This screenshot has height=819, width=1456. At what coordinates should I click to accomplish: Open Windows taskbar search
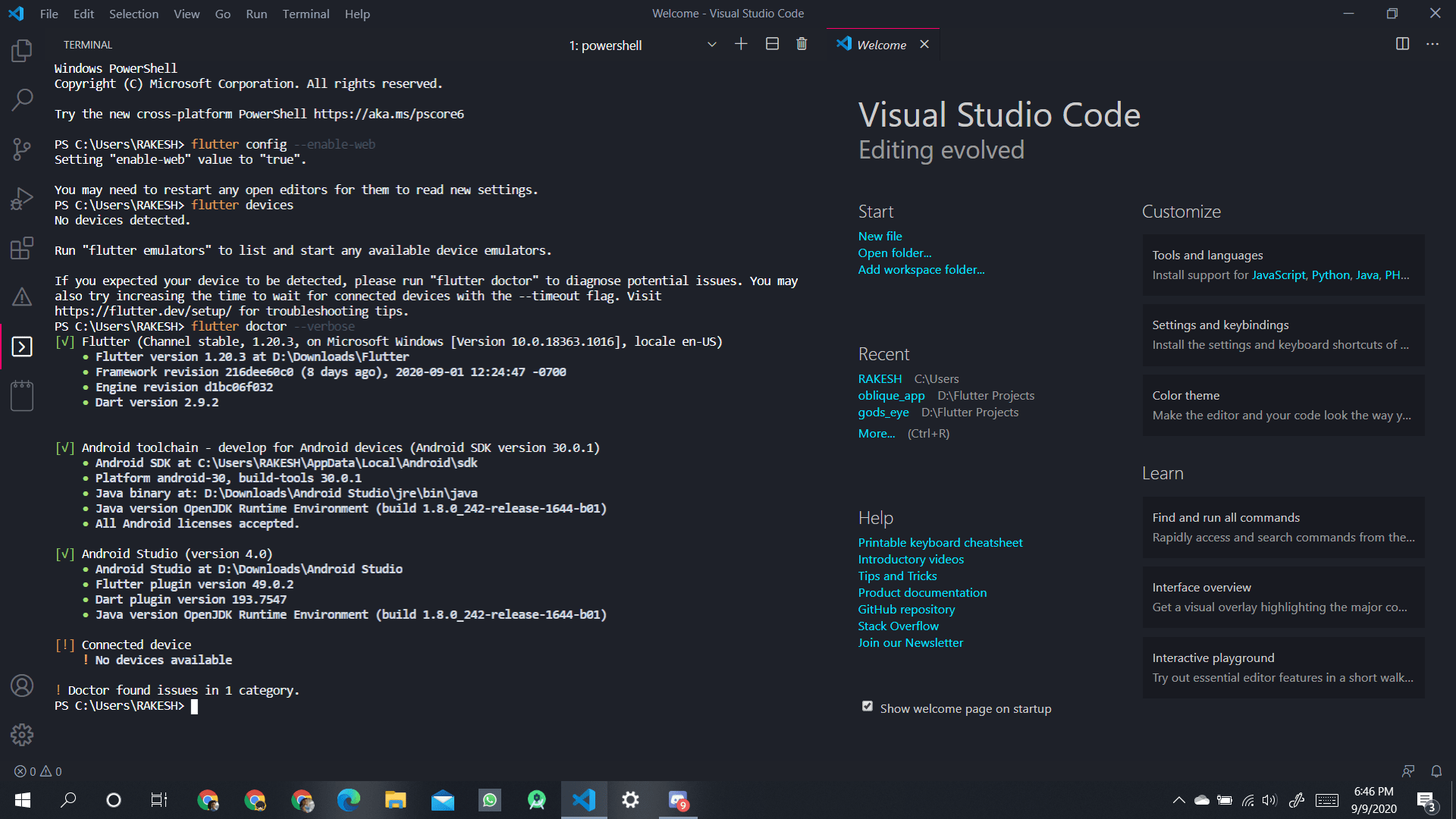pyautogui.click(x=68, y=800)
